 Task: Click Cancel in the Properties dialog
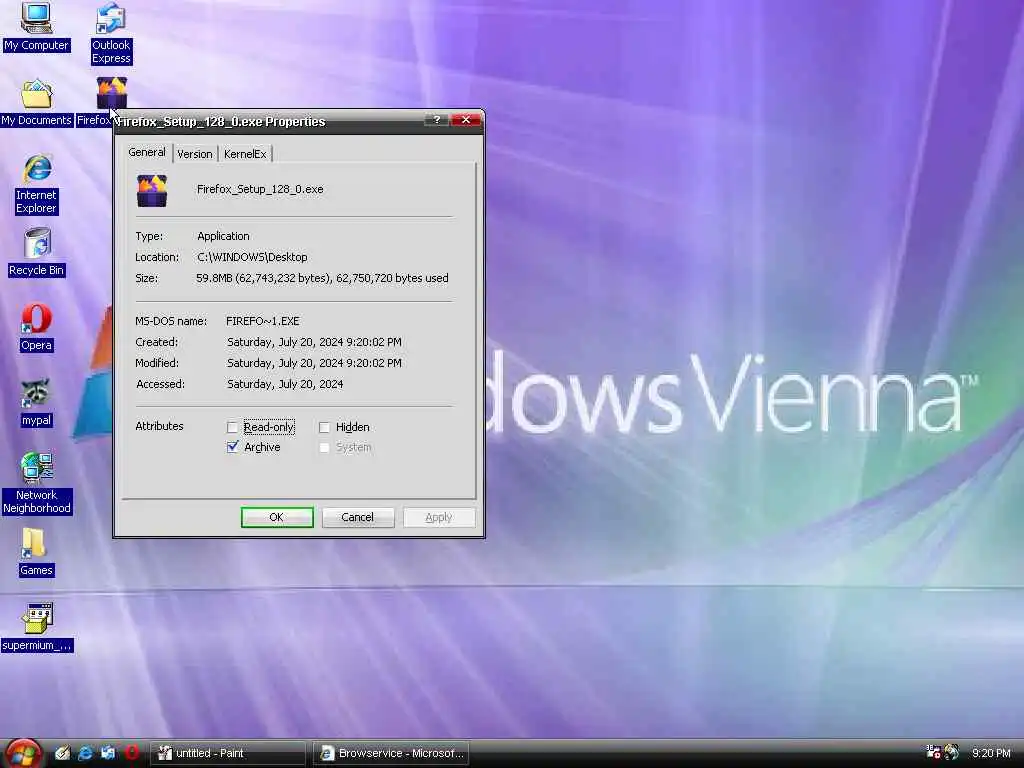pyautogui.click(x=358, y=517)
